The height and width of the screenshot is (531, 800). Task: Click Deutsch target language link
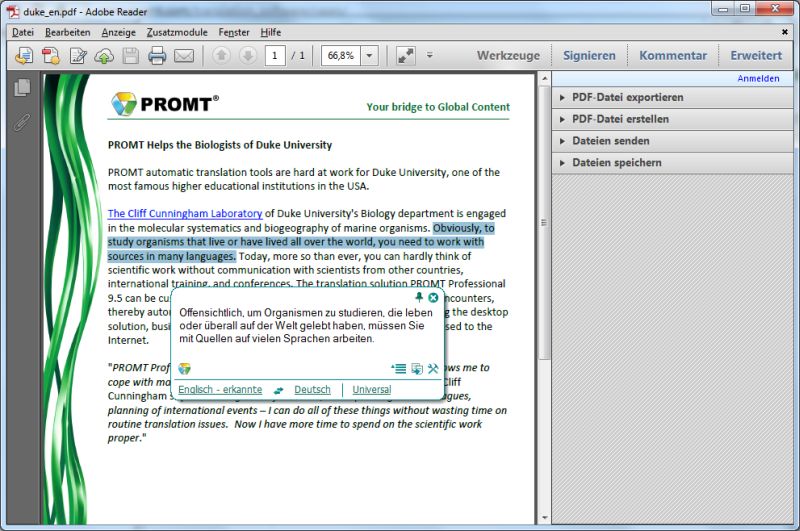click(x=312, y=390)
